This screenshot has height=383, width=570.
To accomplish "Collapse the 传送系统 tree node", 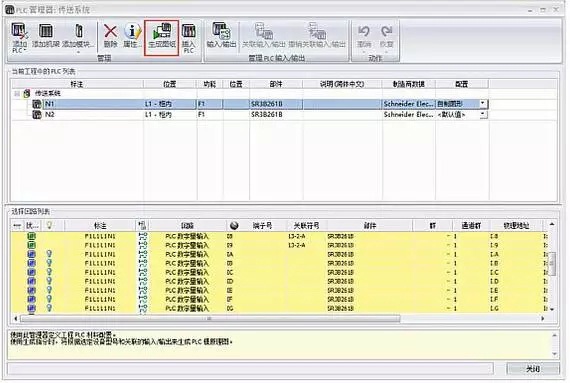I will coord(17,94).
